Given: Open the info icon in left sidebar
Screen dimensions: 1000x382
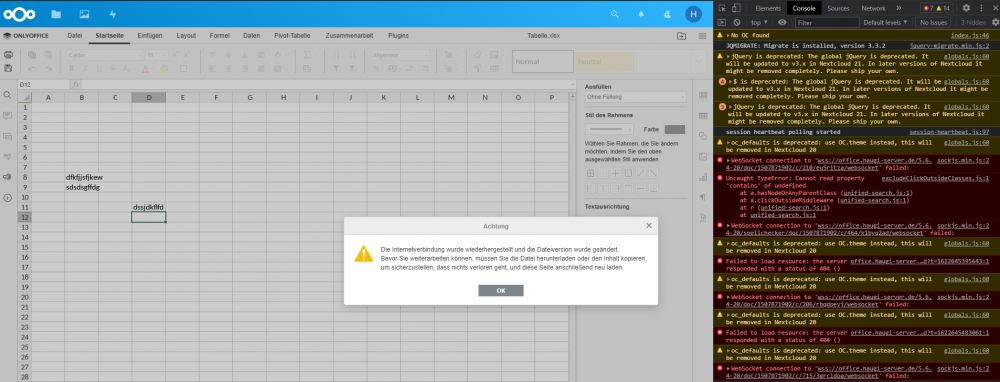Looking at the screenshot, I should 8,198.
